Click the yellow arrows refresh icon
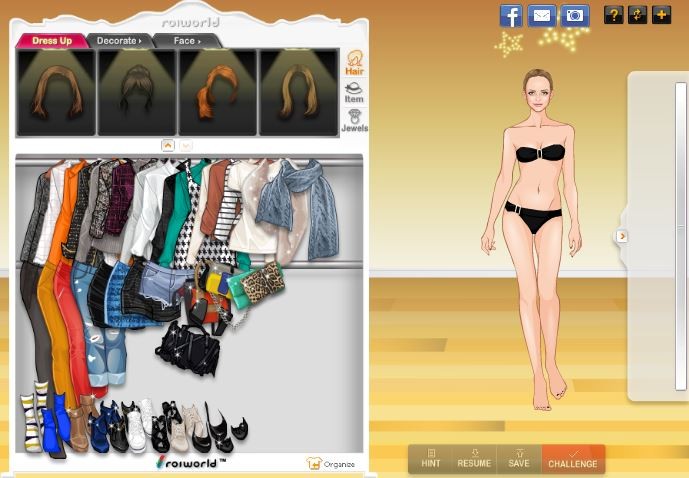 click(637, 15)
